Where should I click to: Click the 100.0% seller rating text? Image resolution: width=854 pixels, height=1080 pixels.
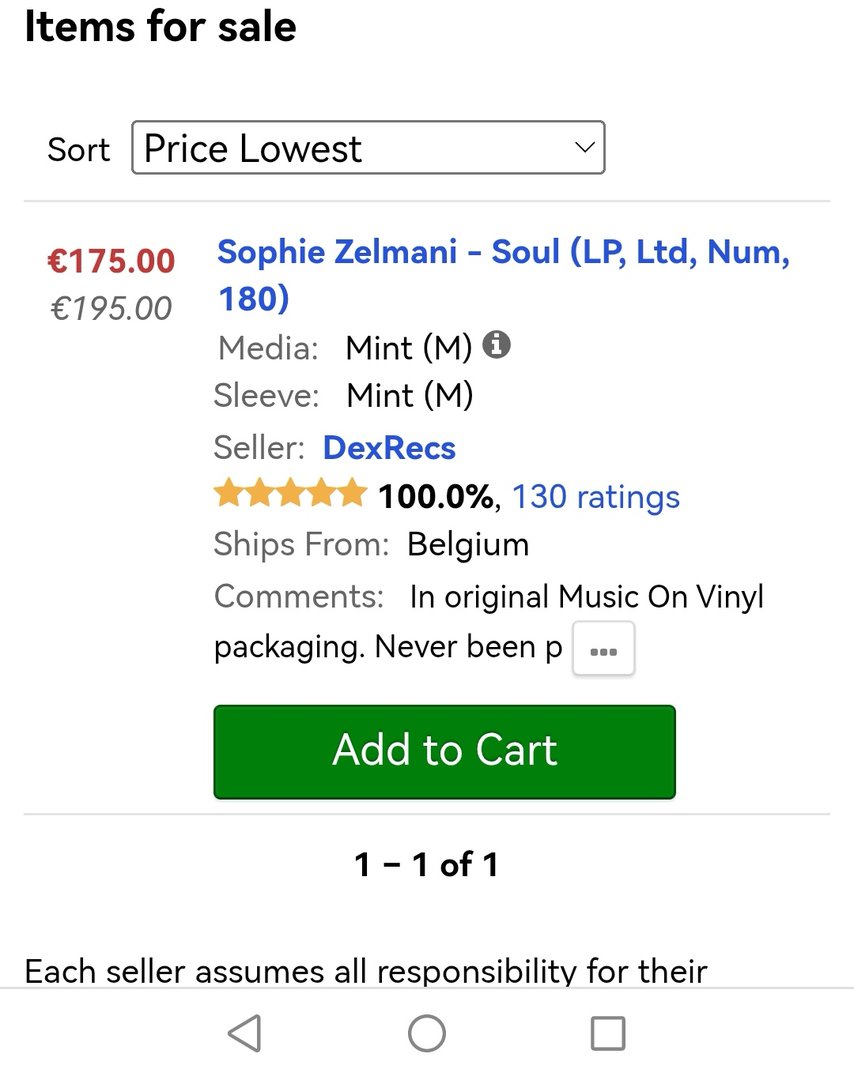pyautogui.click(x=435, y=496)
